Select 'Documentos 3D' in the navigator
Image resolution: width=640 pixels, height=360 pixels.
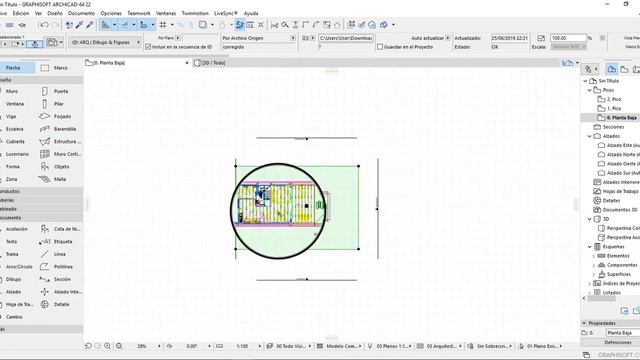(x=615, y=210)
